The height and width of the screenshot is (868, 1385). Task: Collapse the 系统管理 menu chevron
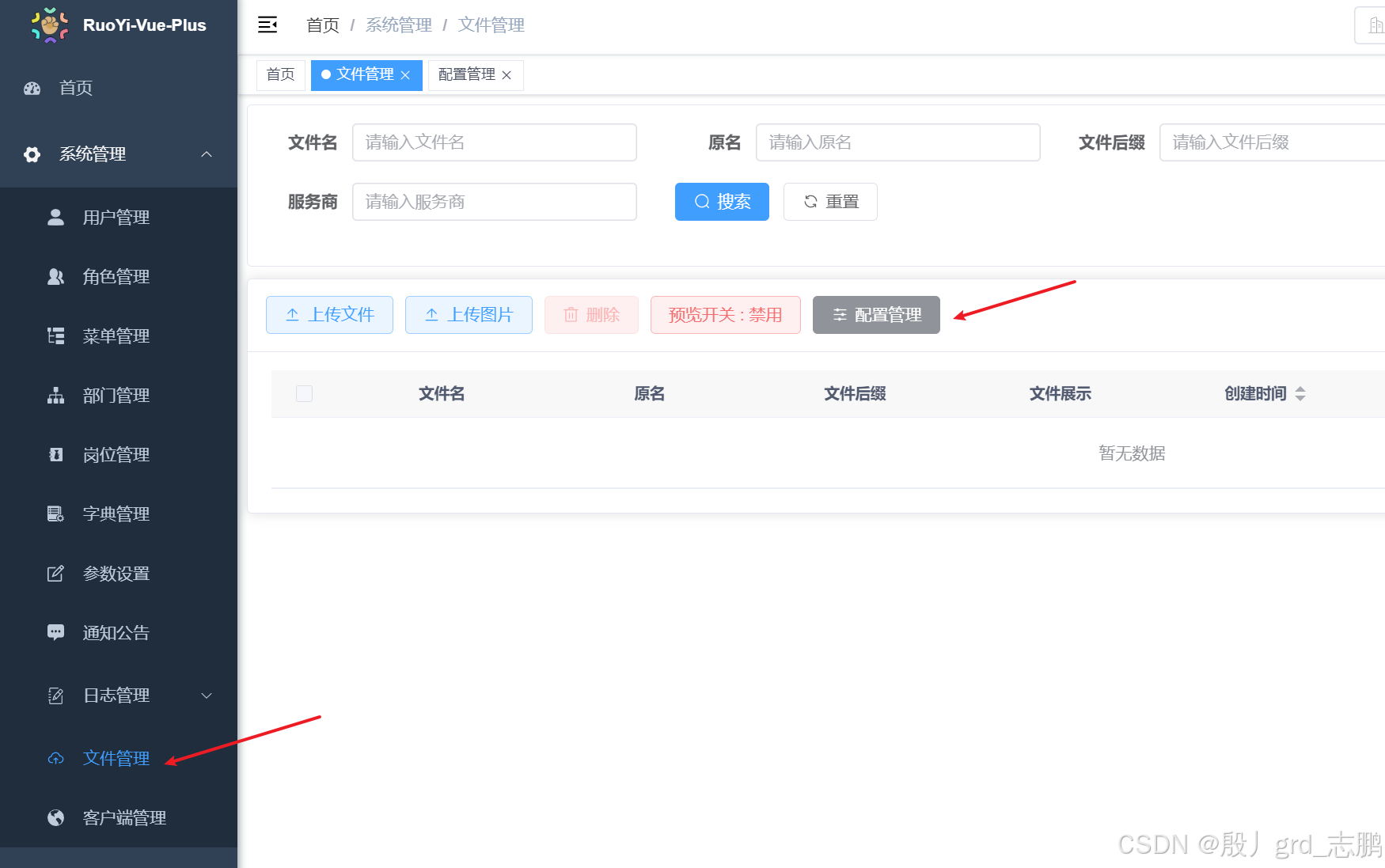pyautogui.click(x=207, y=154)
